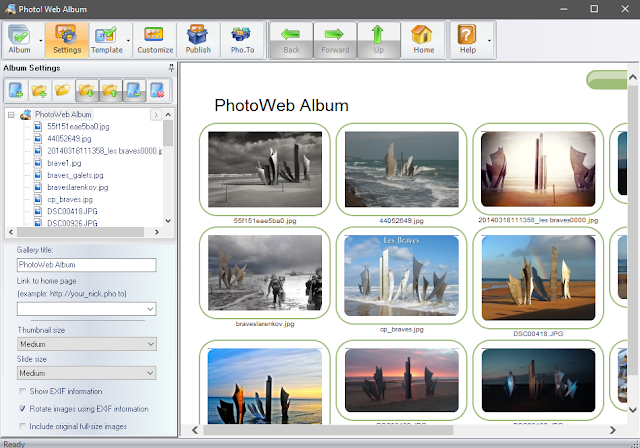Click the 44052649.jpg caption under thumbnail
The image size is (640, 448).
tap(402, 221)
